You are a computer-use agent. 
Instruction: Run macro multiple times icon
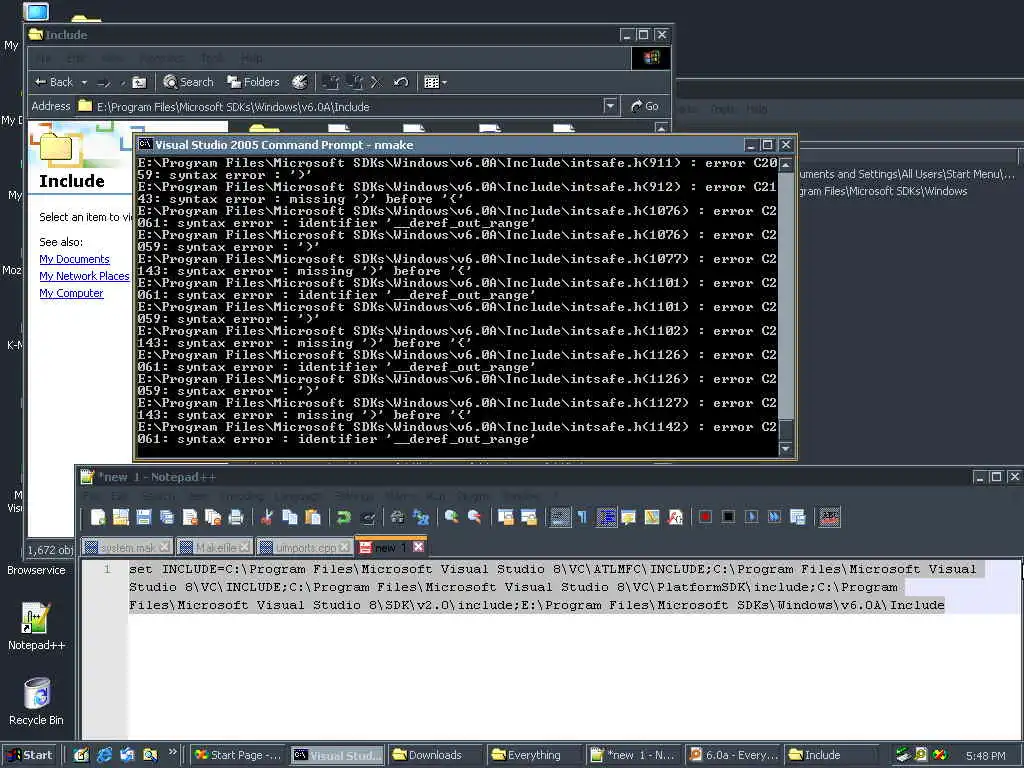(775, 518)
